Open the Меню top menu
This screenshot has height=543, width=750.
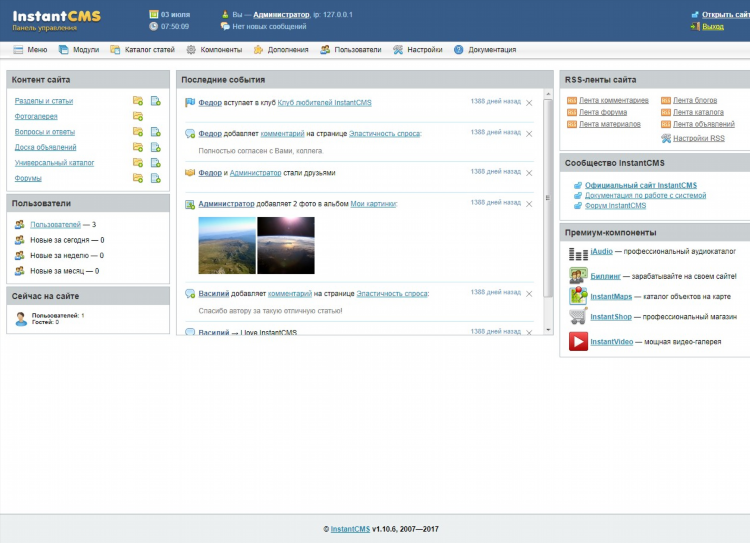(x=30, y=50)
